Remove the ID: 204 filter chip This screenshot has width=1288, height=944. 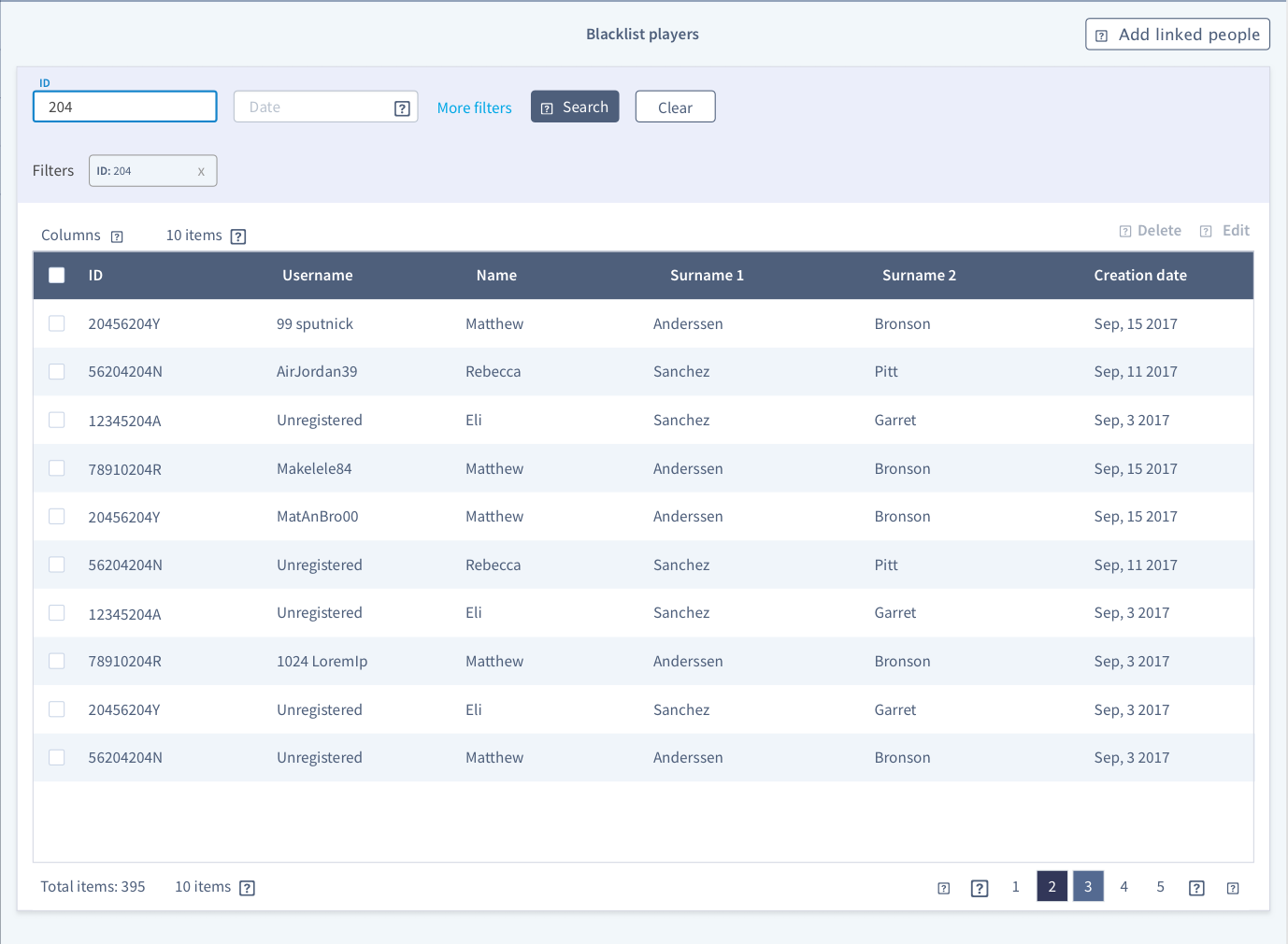(201, 171)
